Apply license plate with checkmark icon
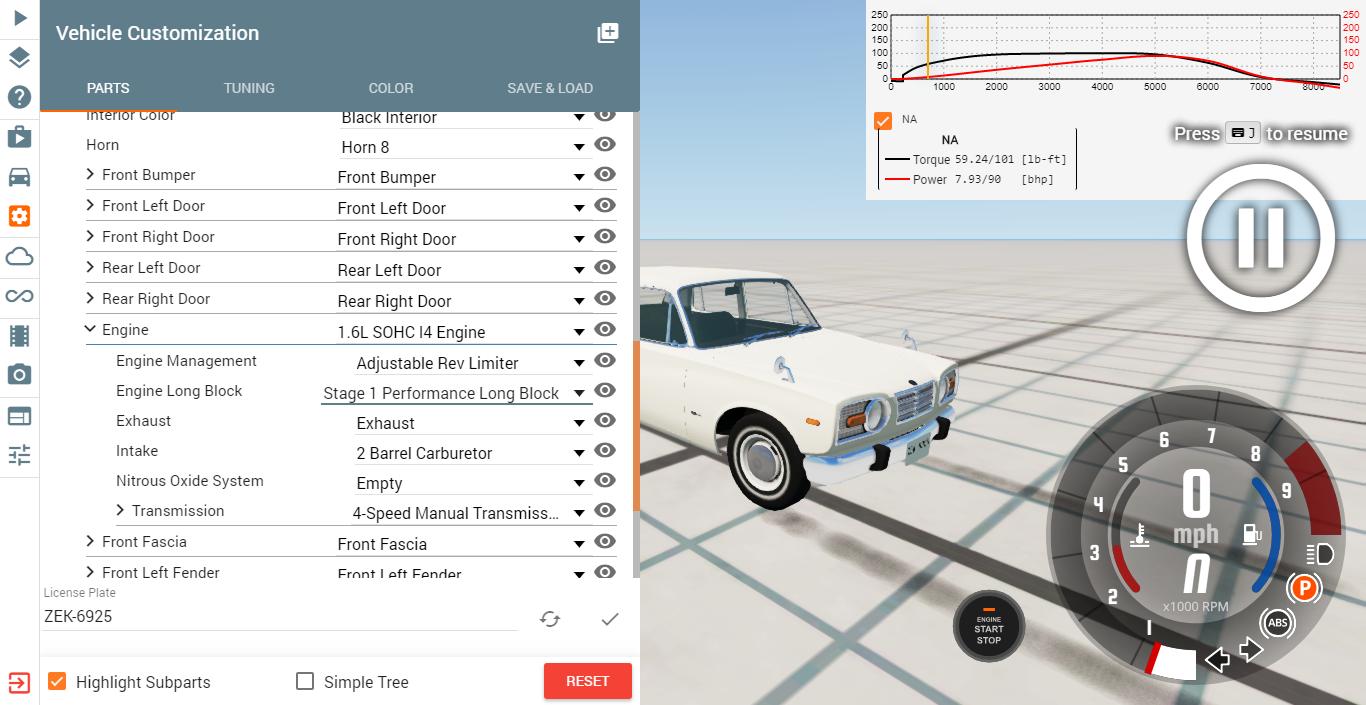The width and height of the screenshot is (1366, 705). [610, 619]
